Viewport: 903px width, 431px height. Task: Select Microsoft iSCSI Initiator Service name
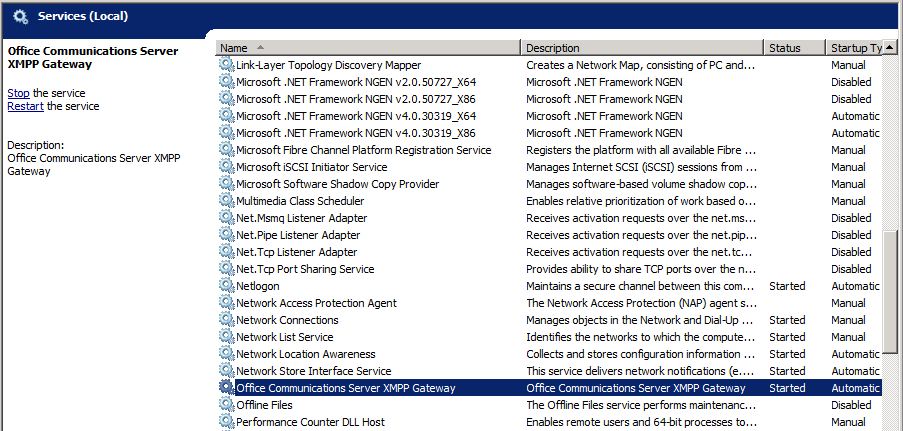(312, 167)
